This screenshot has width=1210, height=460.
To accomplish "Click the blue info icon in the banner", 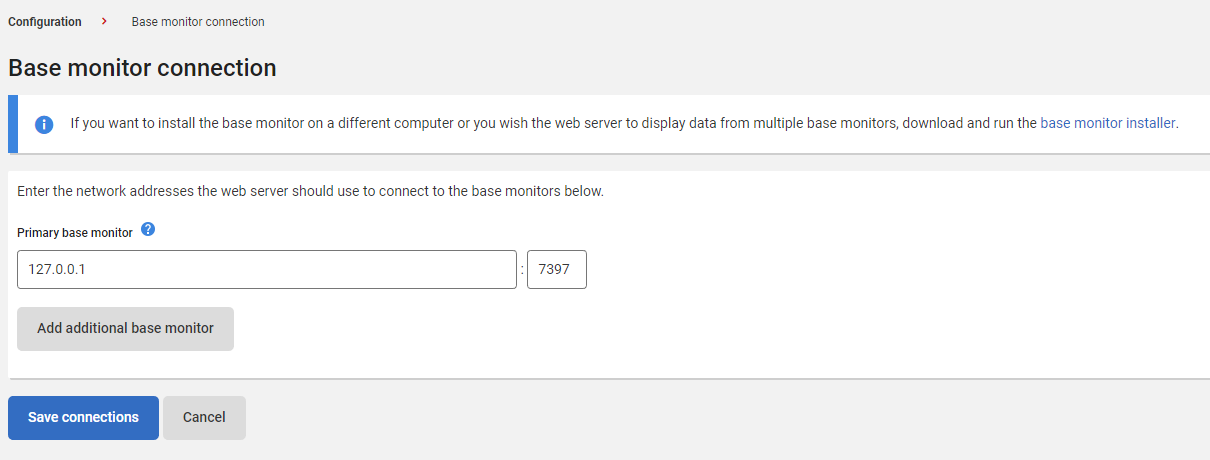I will (x=44, y=125).
